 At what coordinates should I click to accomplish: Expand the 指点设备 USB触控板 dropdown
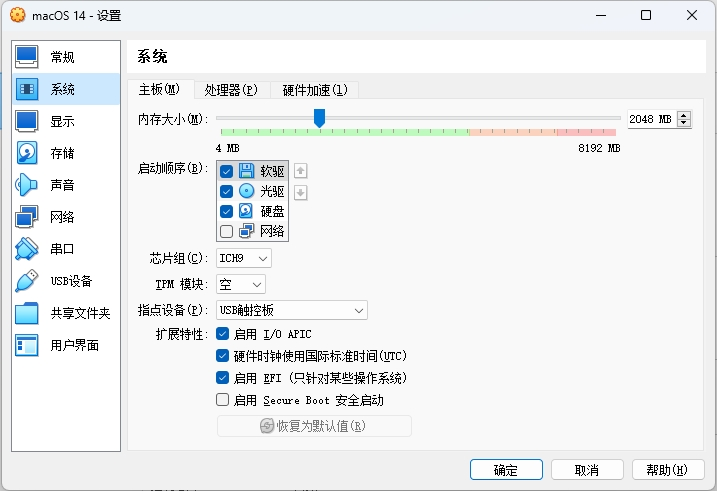tap(292, 310)
